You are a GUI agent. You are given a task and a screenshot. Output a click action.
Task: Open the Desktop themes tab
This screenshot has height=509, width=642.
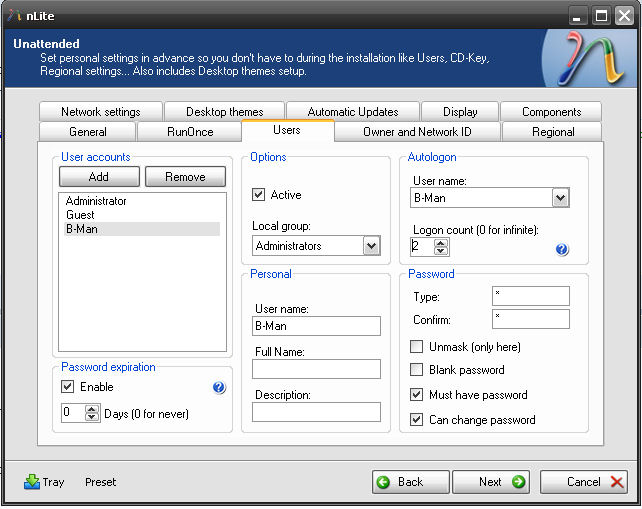(x=224, y=112)
